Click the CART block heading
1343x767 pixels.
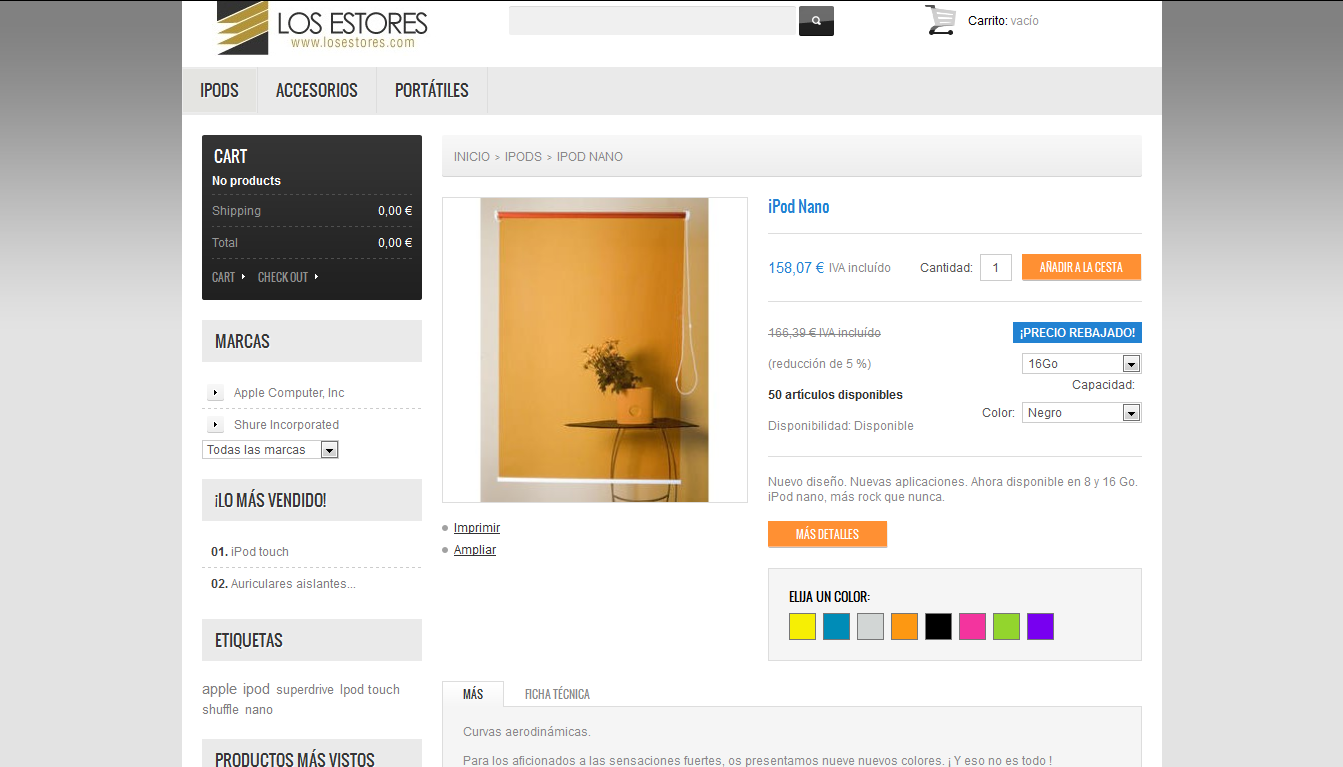pos(231,157)
